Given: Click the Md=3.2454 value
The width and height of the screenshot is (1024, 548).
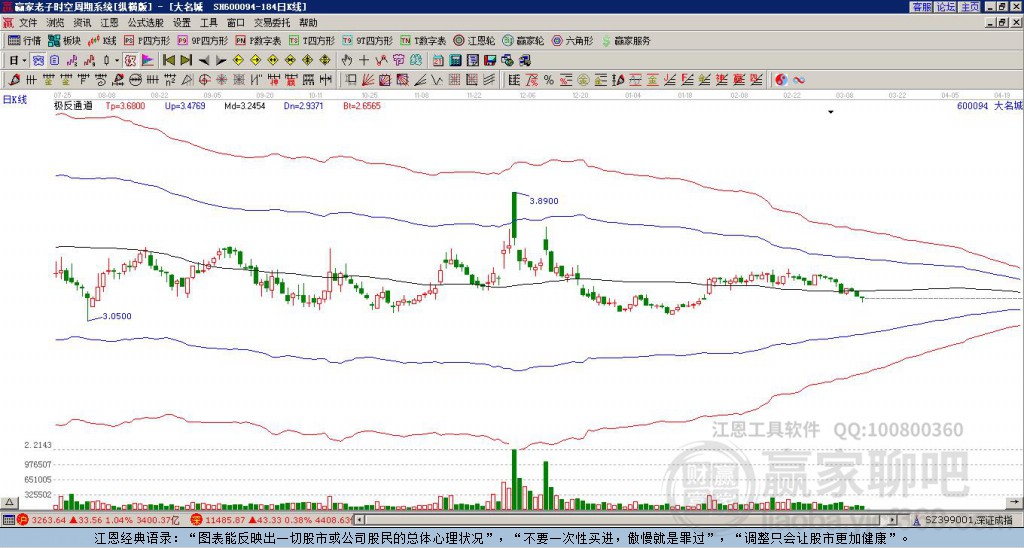Looking at the screenshot, I should coord(245,106).
